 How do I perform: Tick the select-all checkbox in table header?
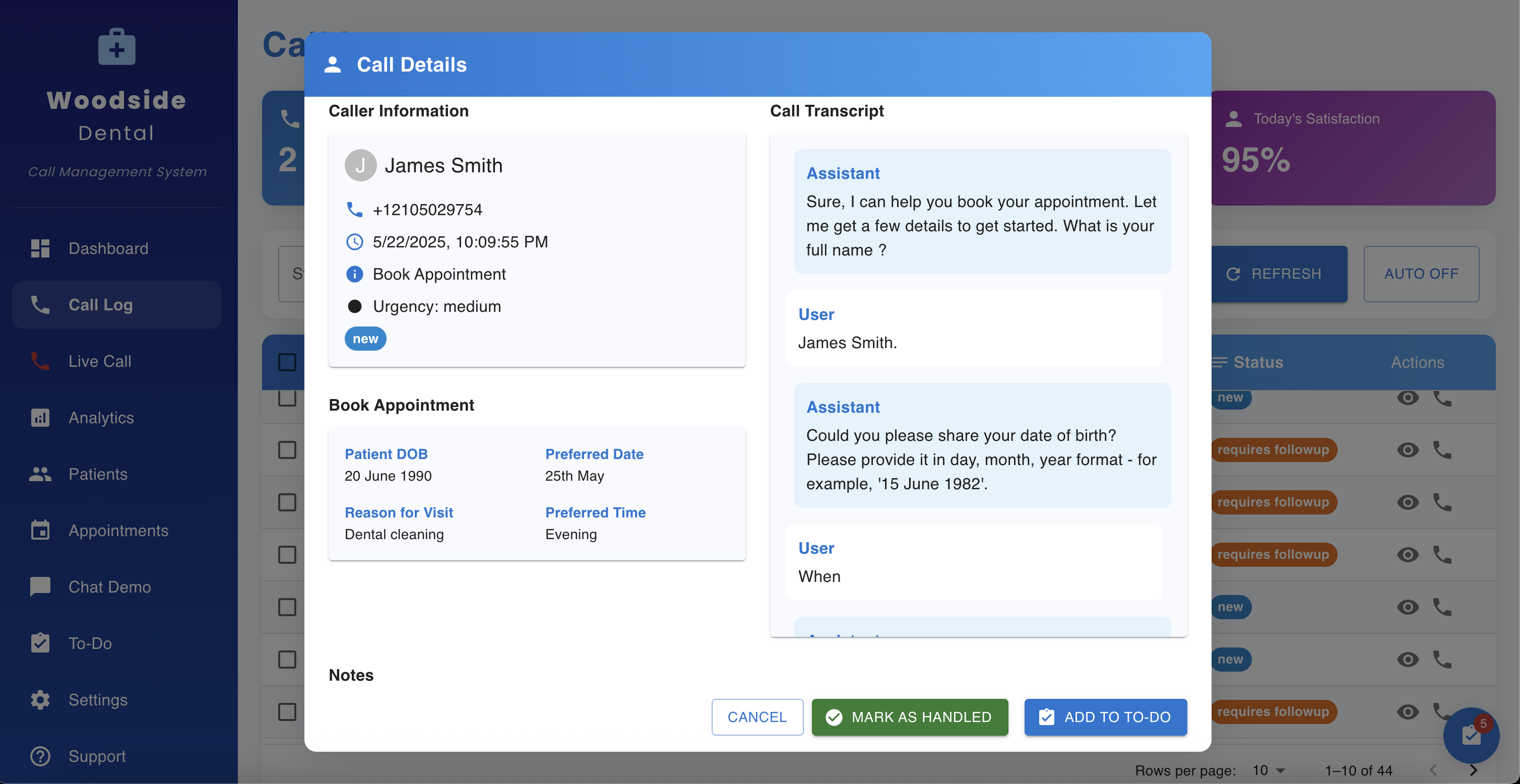pyautogui.click(x=287, y=362)
